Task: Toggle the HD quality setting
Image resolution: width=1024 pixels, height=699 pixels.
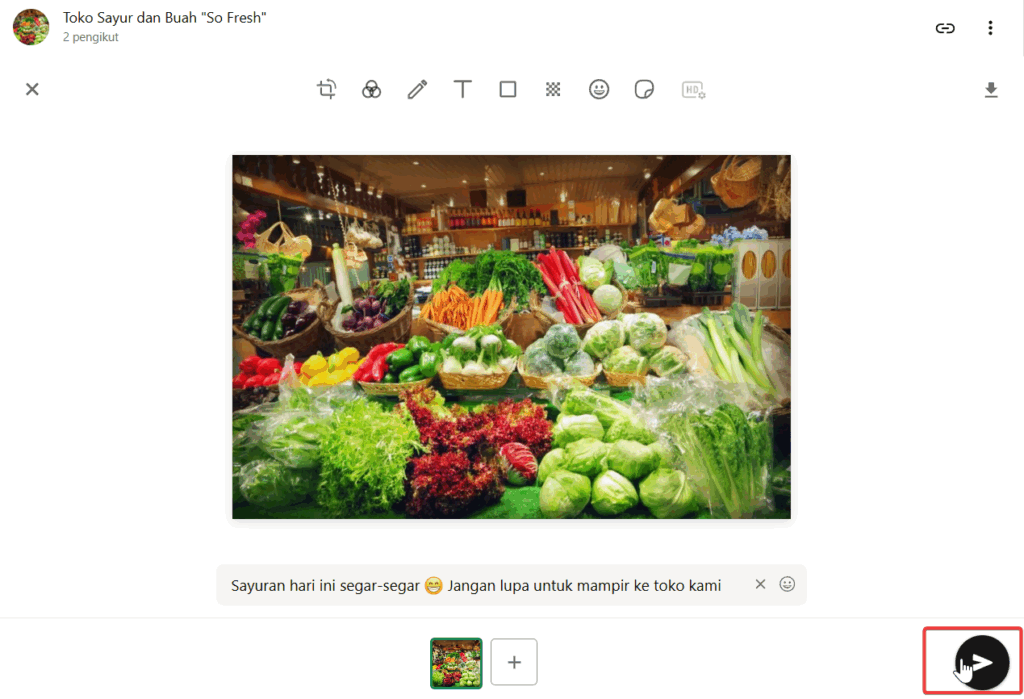Action: click(693, 89)
